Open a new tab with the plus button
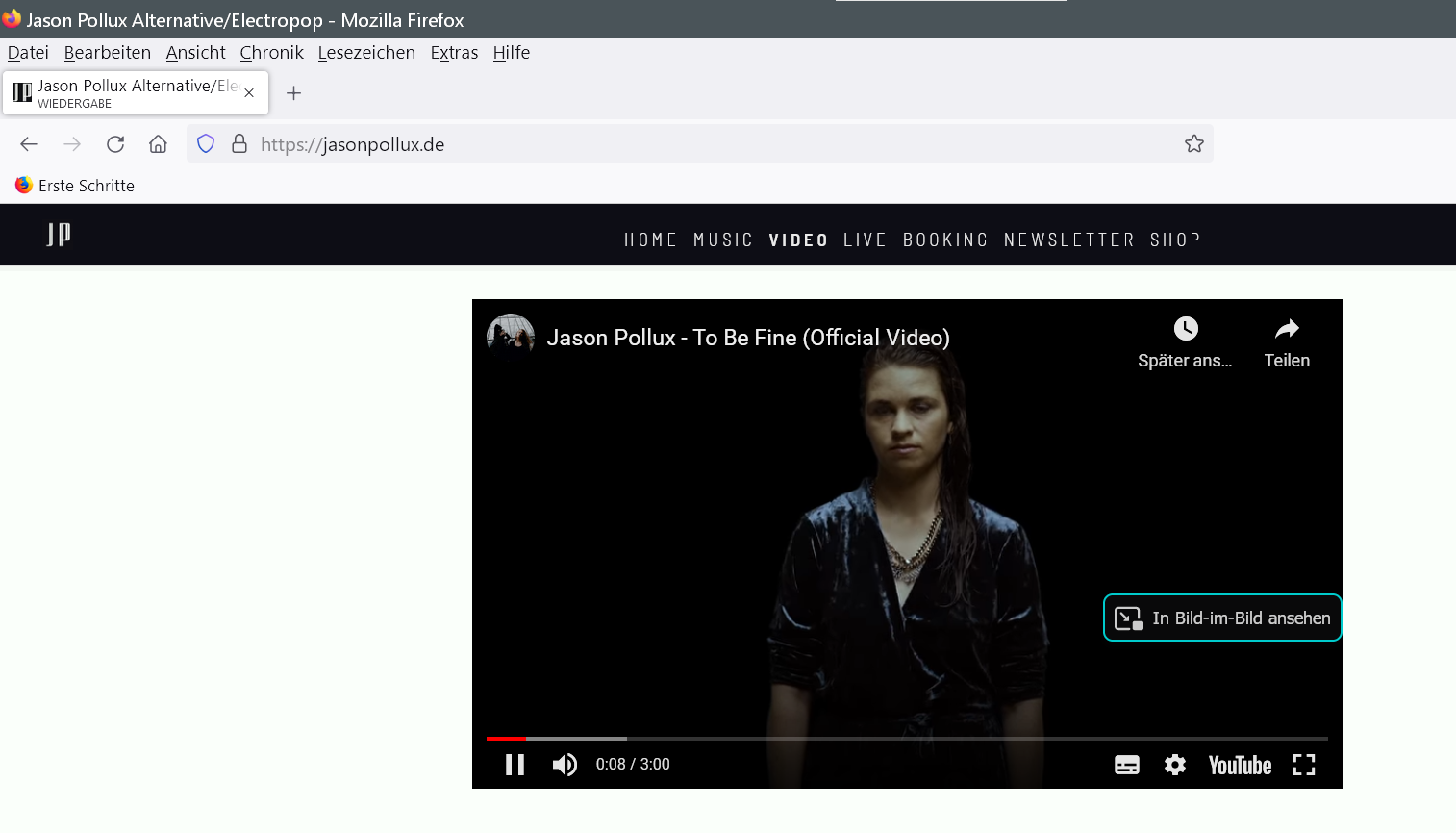The width and height of the screenshot is (1456, 833). [294, 93]
